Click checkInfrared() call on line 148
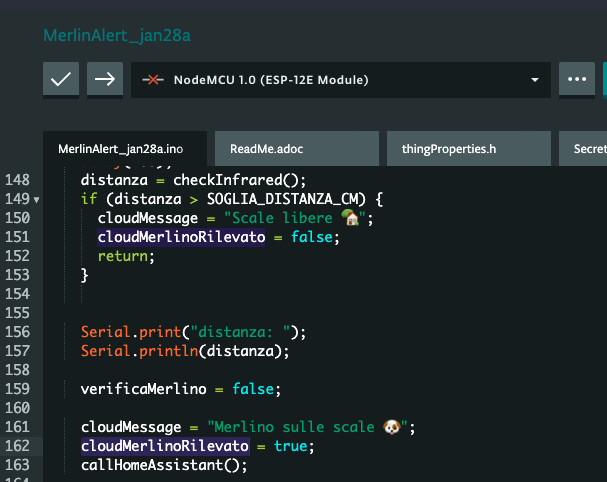 (235, 180)
